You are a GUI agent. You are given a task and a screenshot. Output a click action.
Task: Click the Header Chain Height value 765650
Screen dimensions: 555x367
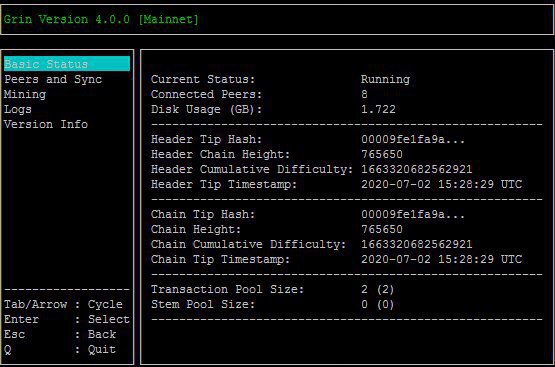point(382,154)
